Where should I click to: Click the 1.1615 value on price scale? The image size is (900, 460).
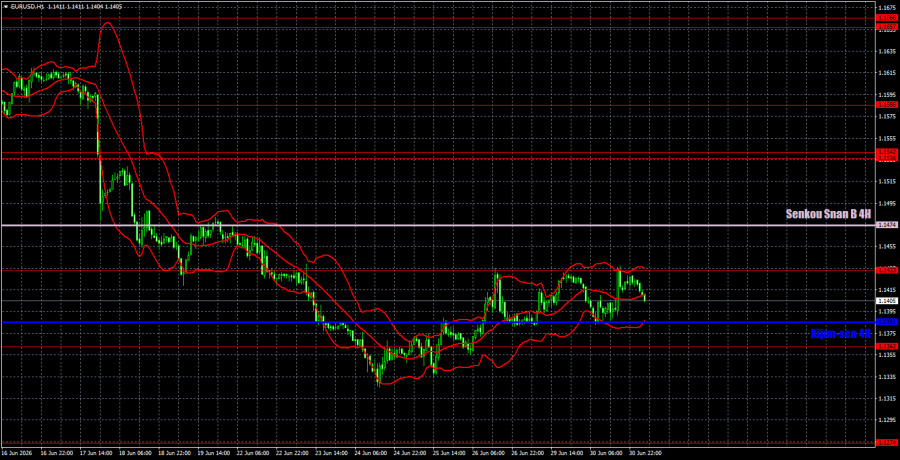click(x=887, y=73)
